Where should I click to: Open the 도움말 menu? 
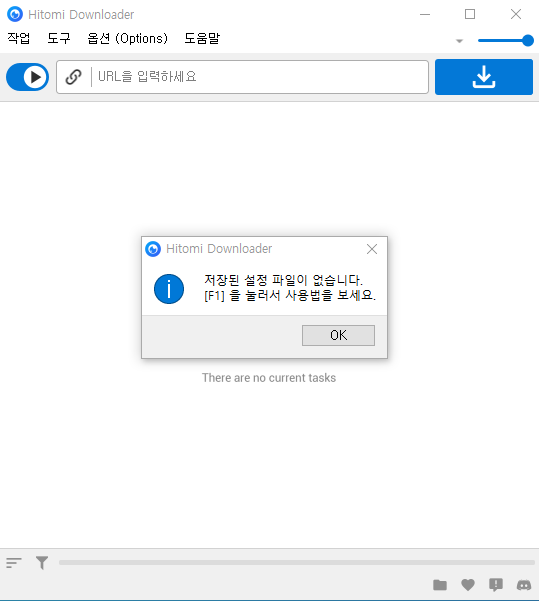point(202,38)
